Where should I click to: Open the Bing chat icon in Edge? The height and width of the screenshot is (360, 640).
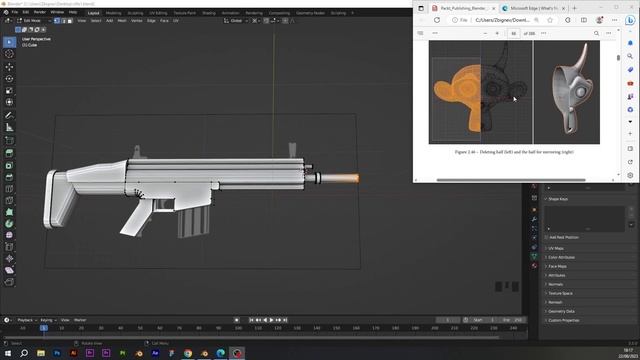click(630, 20)
